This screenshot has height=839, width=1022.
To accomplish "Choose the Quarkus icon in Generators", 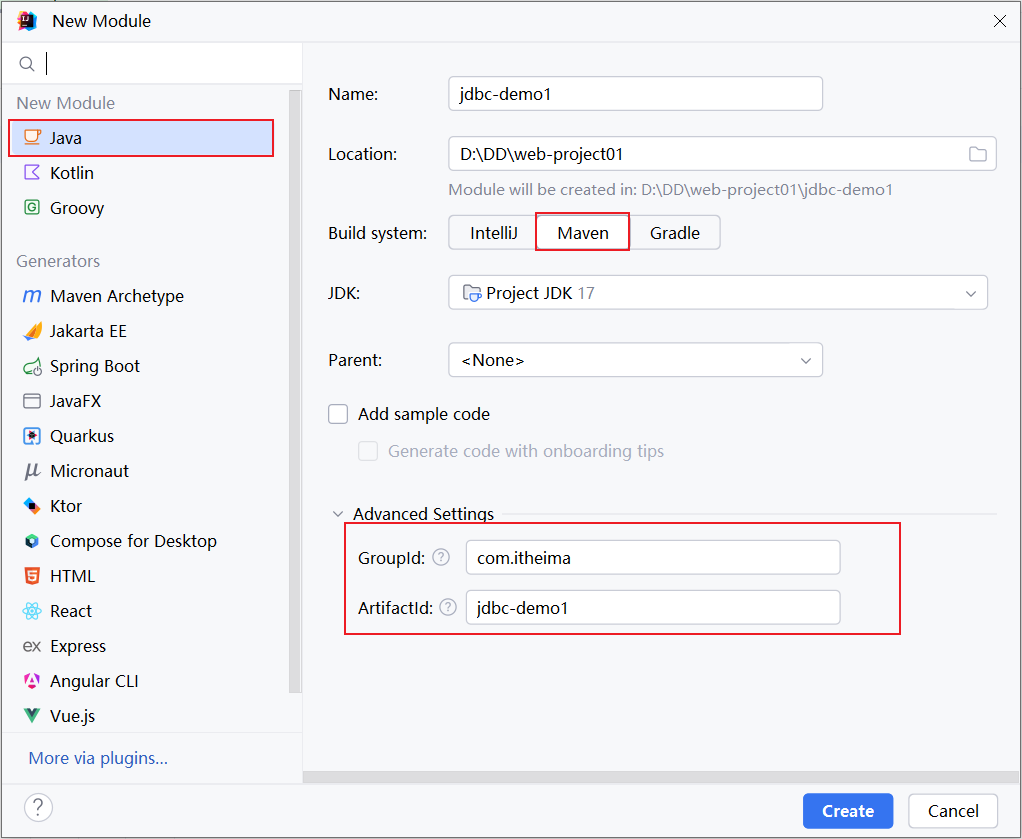I will click(31, 436).
